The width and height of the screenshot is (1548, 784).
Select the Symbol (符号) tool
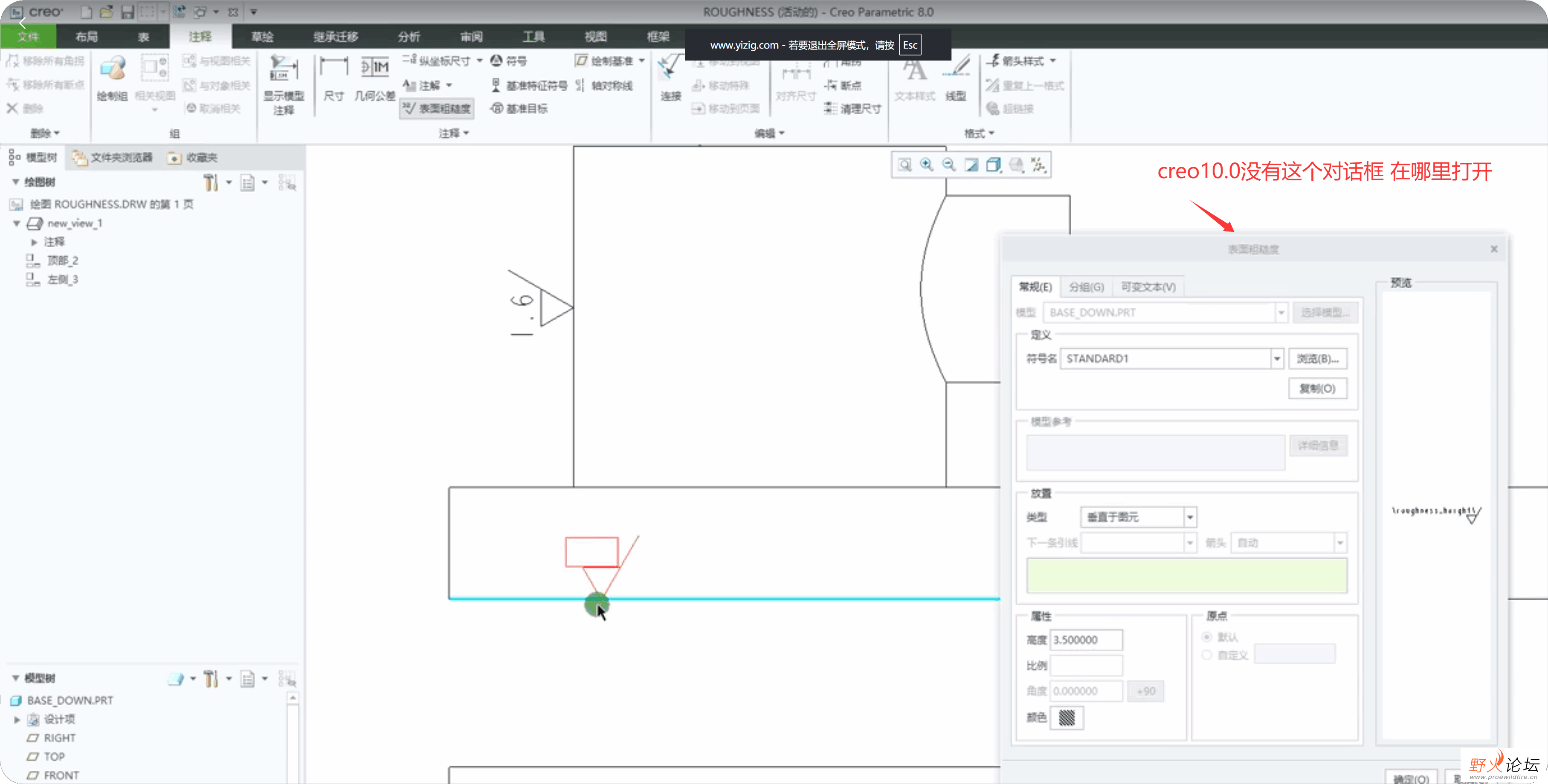508,61
